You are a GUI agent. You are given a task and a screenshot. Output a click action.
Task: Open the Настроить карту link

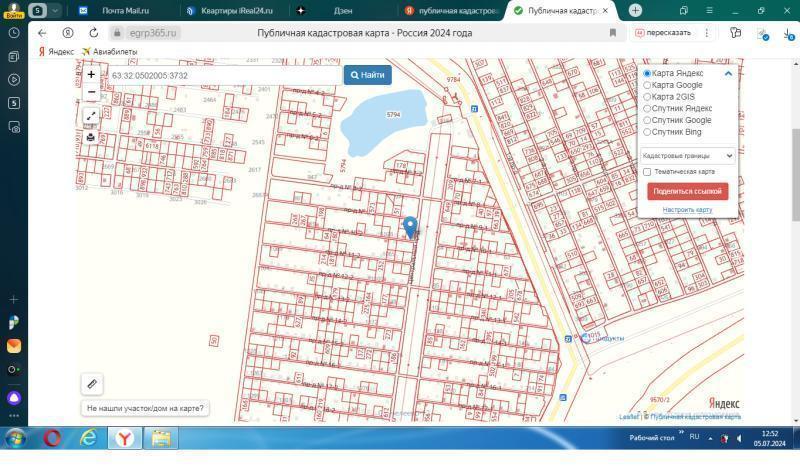click(687, 210)
